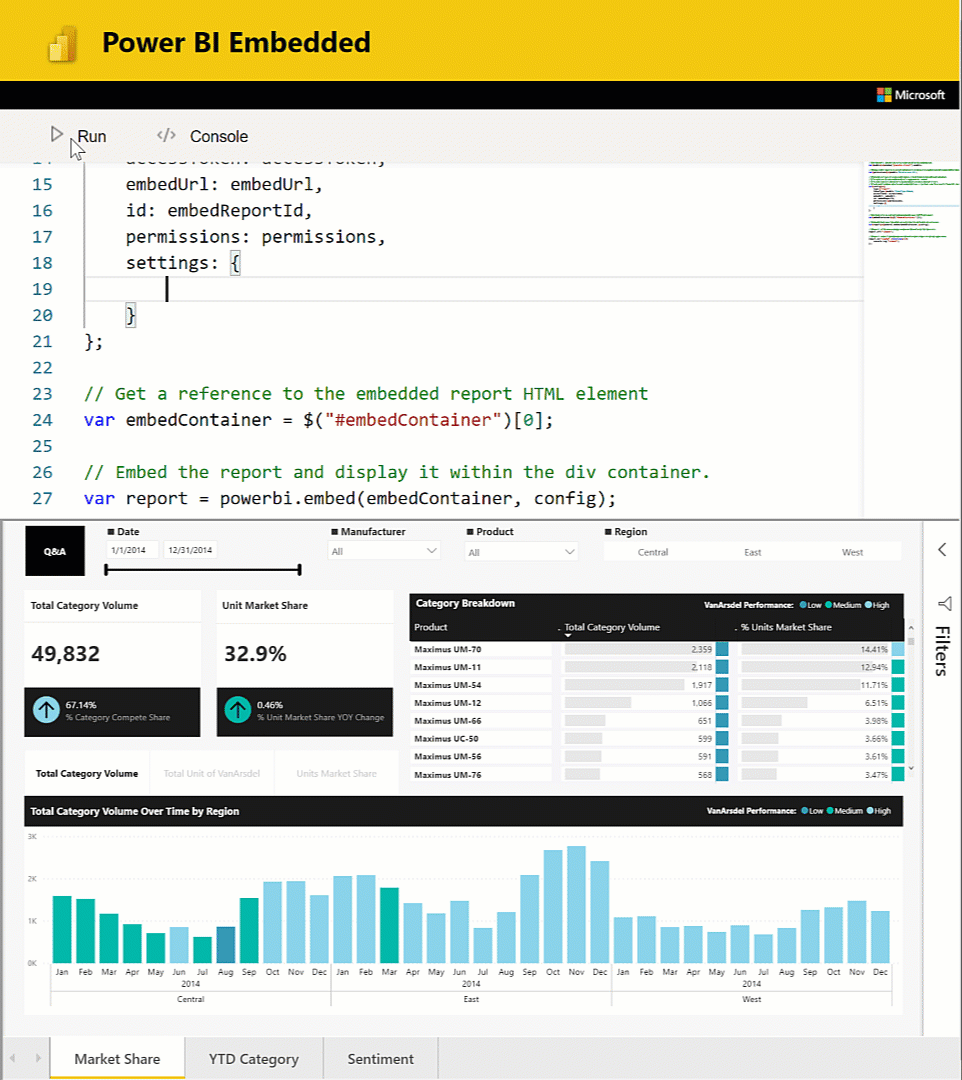Click the Category Compete Share up-arrow icon
Image resolution: width=962 pixels, height=1080 pixels.
pyautogui.click(x=46, y=710)
